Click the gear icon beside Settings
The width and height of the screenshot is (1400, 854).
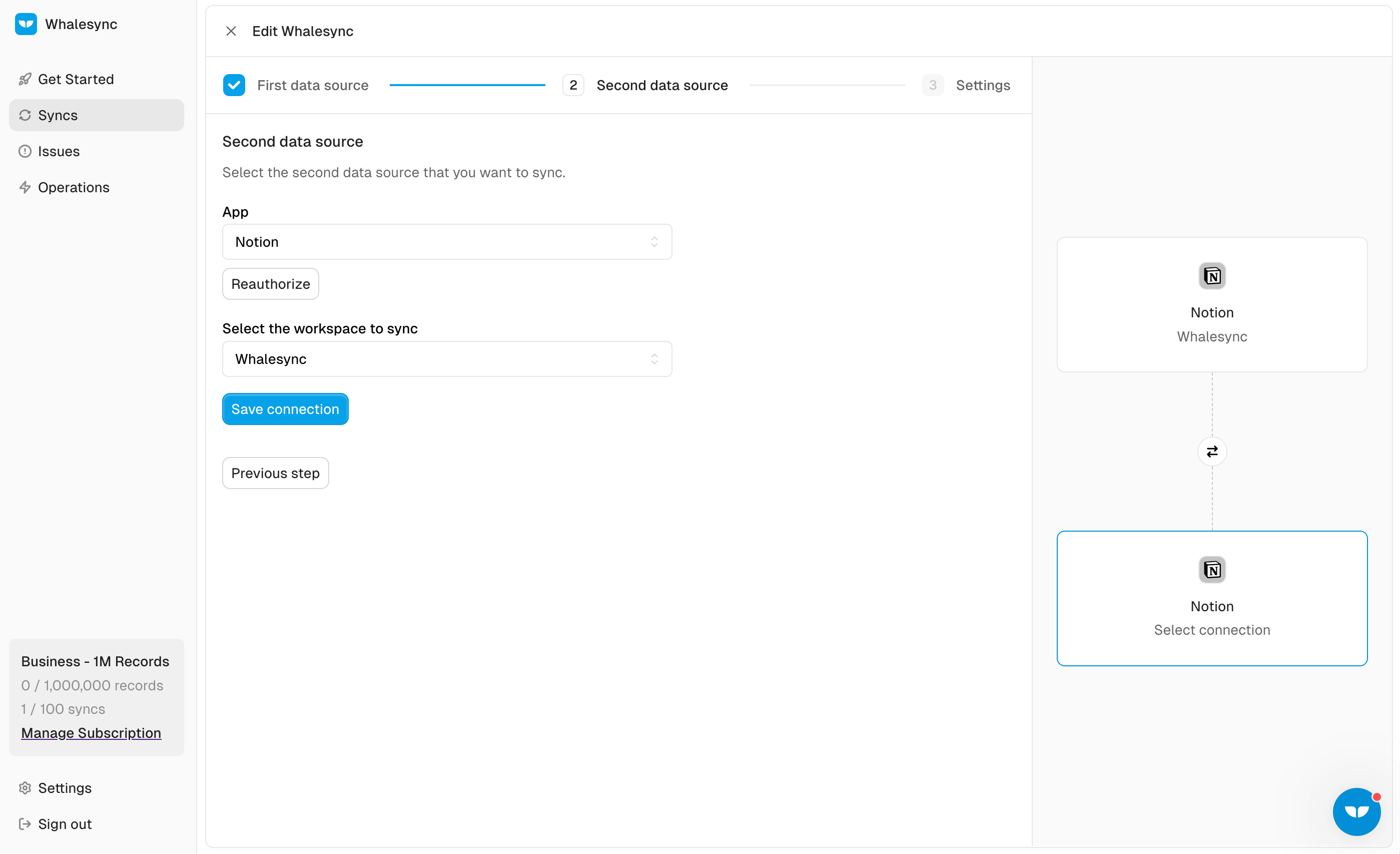pyautogui.click(x=25, y=787)
